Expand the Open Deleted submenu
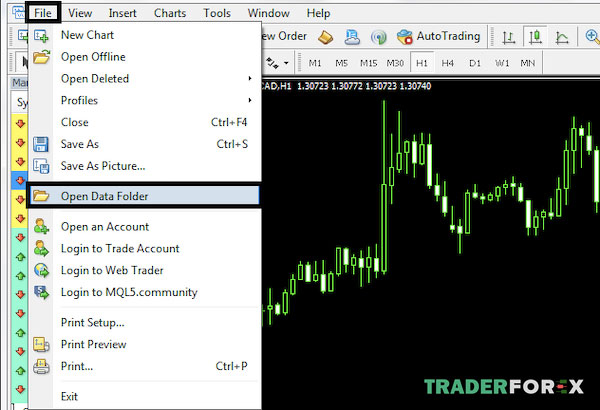This screenshot has height=410, width=600. pyautogui.click(x=145, y=78)
